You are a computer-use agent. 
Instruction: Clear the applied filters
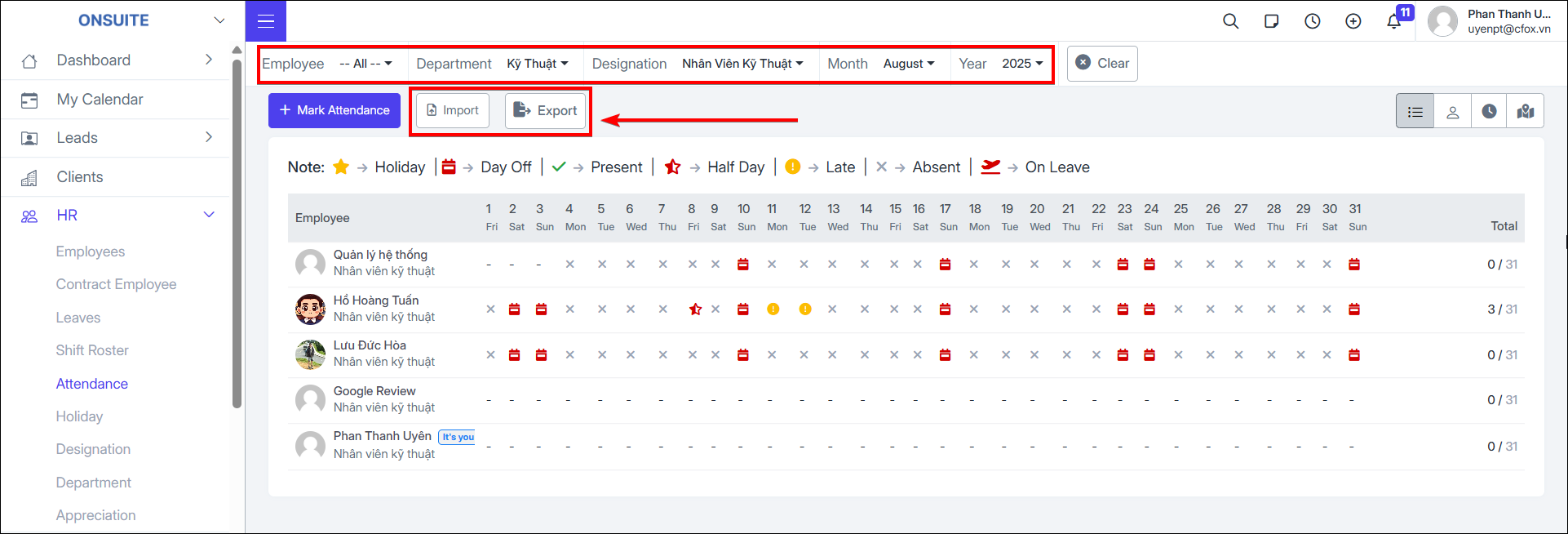point(1102,63)
